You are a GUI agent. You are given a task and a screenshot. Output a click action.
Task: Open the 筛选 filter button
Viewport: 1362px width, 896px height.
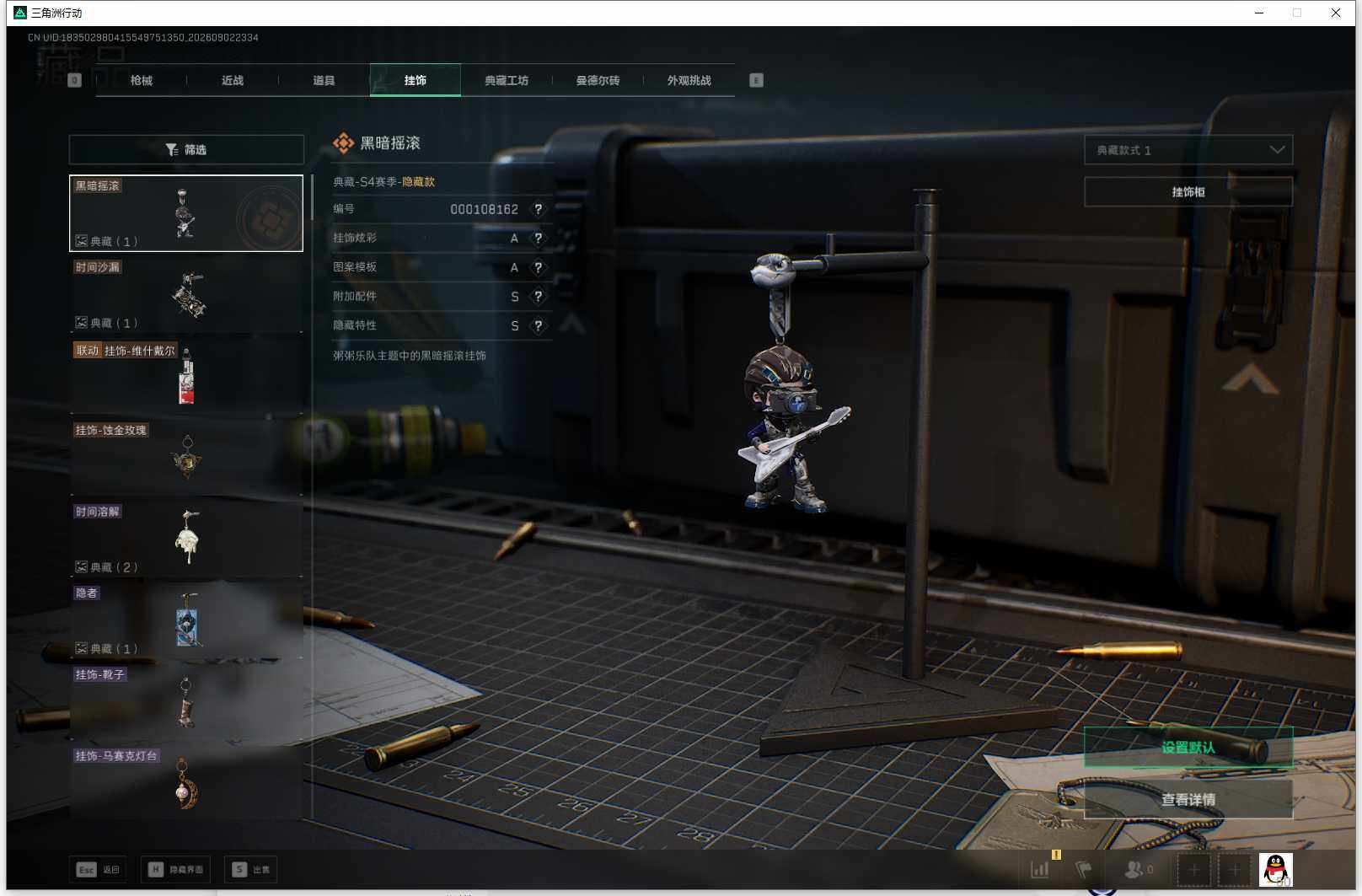[186, 149]
